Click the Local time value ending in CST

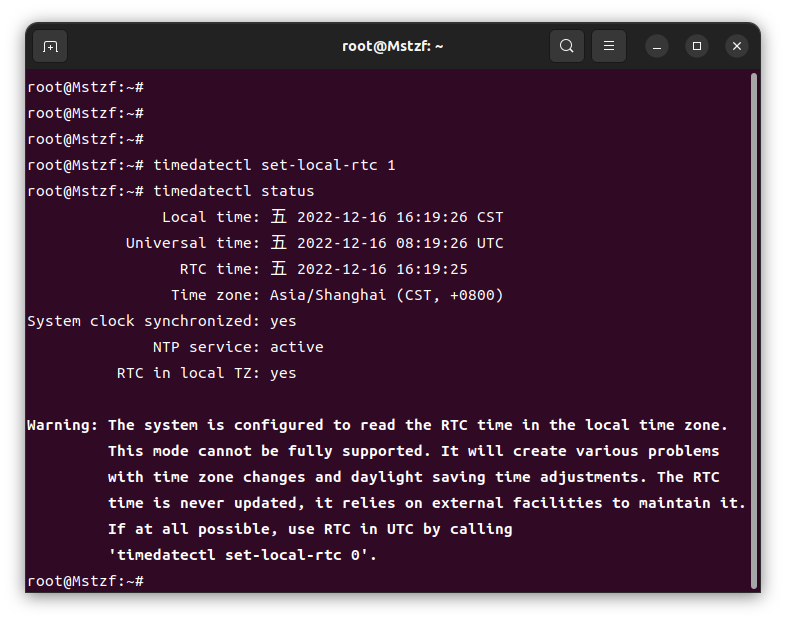point(386,217)
